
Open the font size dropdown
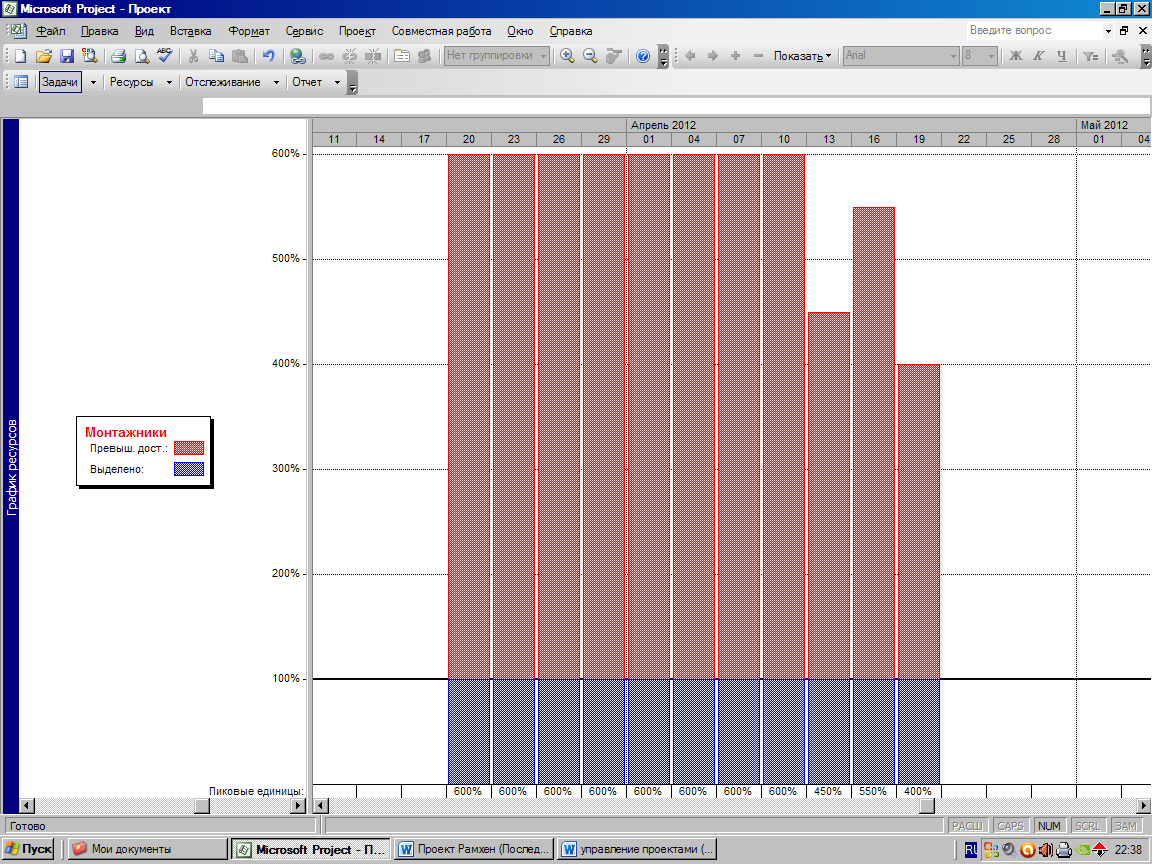coord(991,56)
